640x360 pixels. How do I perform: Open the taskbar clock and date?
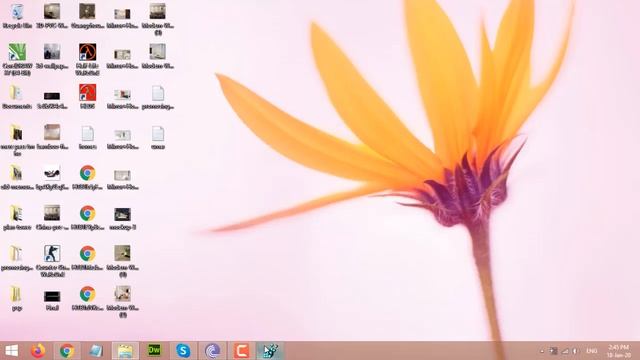tap(619, 351)
